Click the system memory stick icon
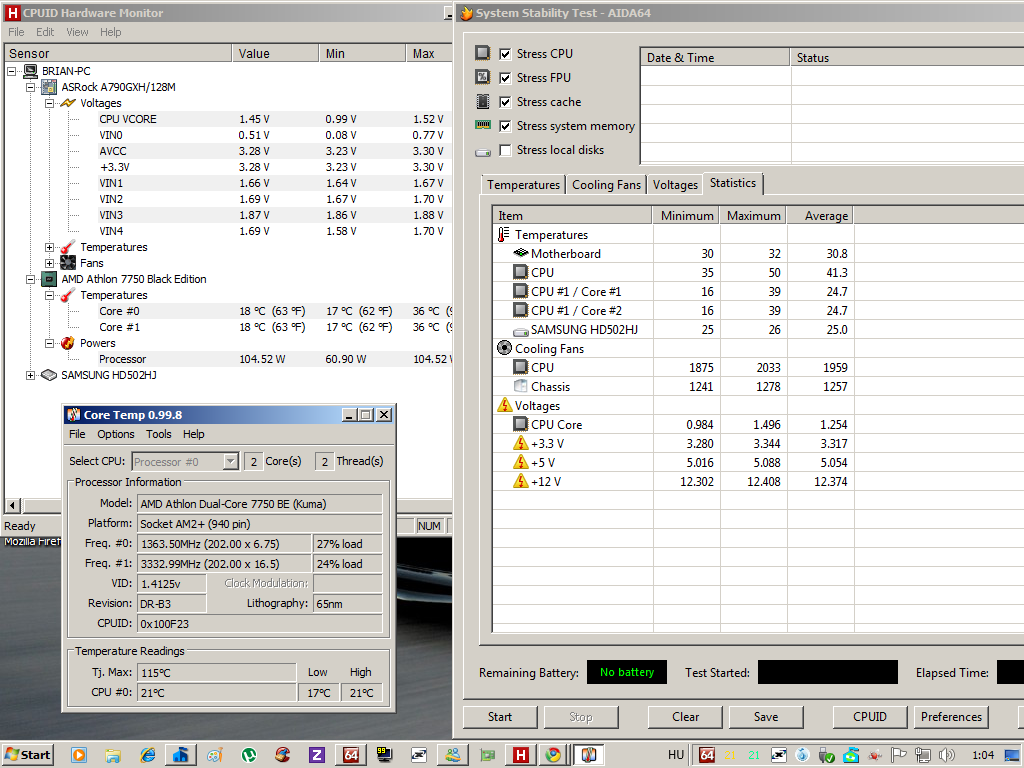Viewport: 1024px width, 768px height. coord(483,125)
